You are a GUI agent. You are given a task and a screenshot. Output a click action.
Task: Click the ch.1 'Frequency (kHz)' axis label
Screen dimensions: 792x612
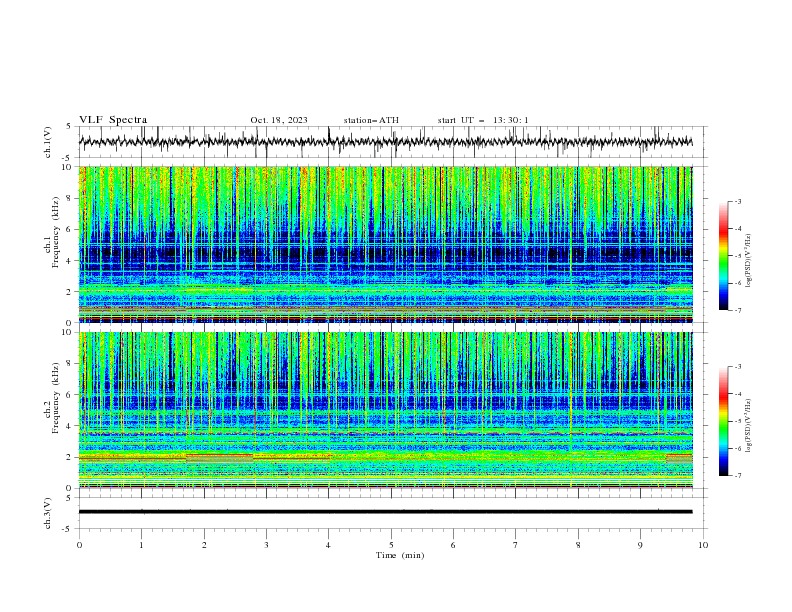pyautogui.click(x=56, y=233)
